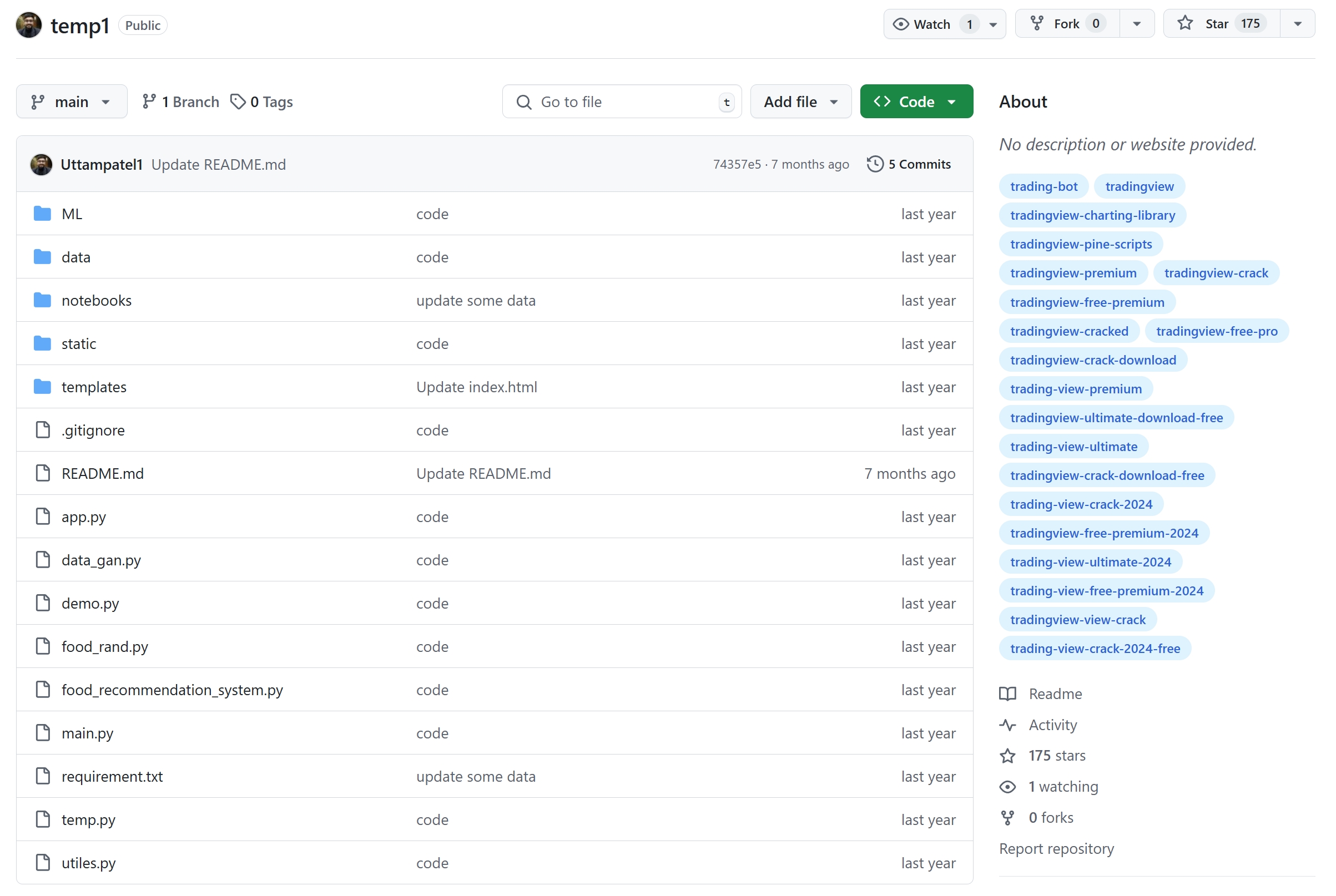Screen dimensions: 1336x896
Task: Expand the Watch notifications dropdown arrow
Action: [x=993, y=24]
